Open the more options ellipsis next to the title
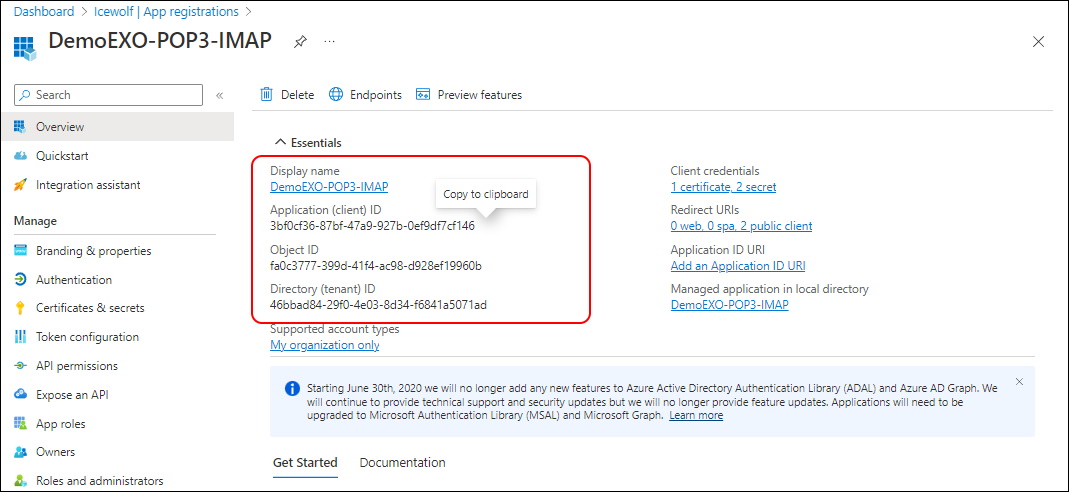Screen dimensions: 1069x492 click(329, 42)
